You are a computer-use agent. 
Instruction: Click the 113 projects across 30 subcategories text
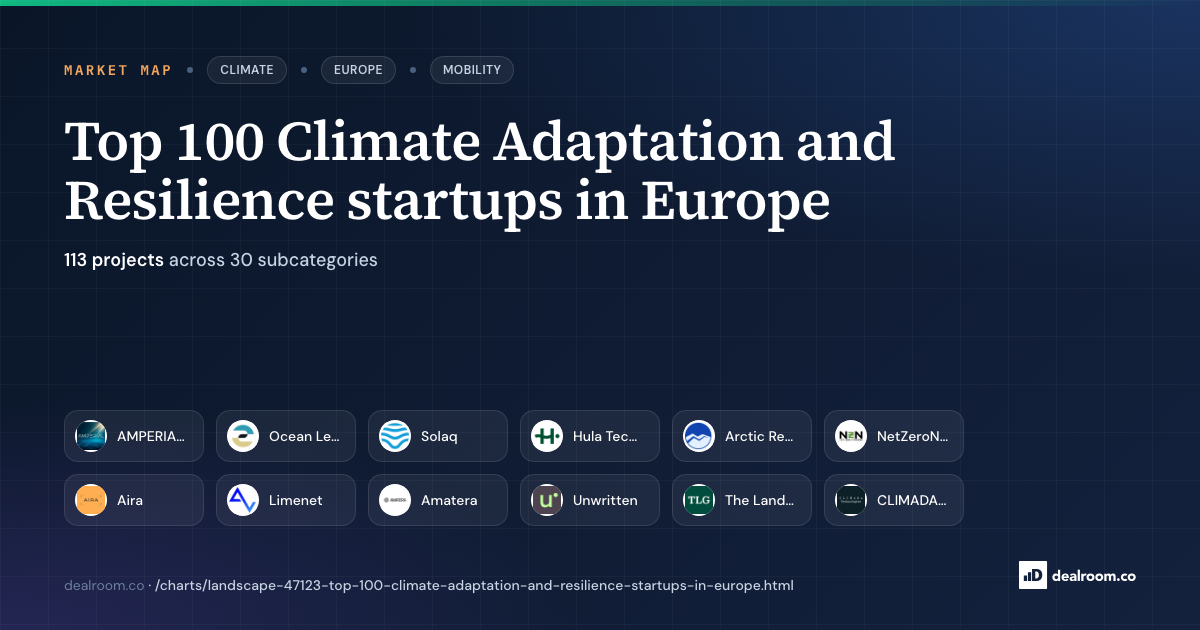pyautogui.click(x=221, y=260)
